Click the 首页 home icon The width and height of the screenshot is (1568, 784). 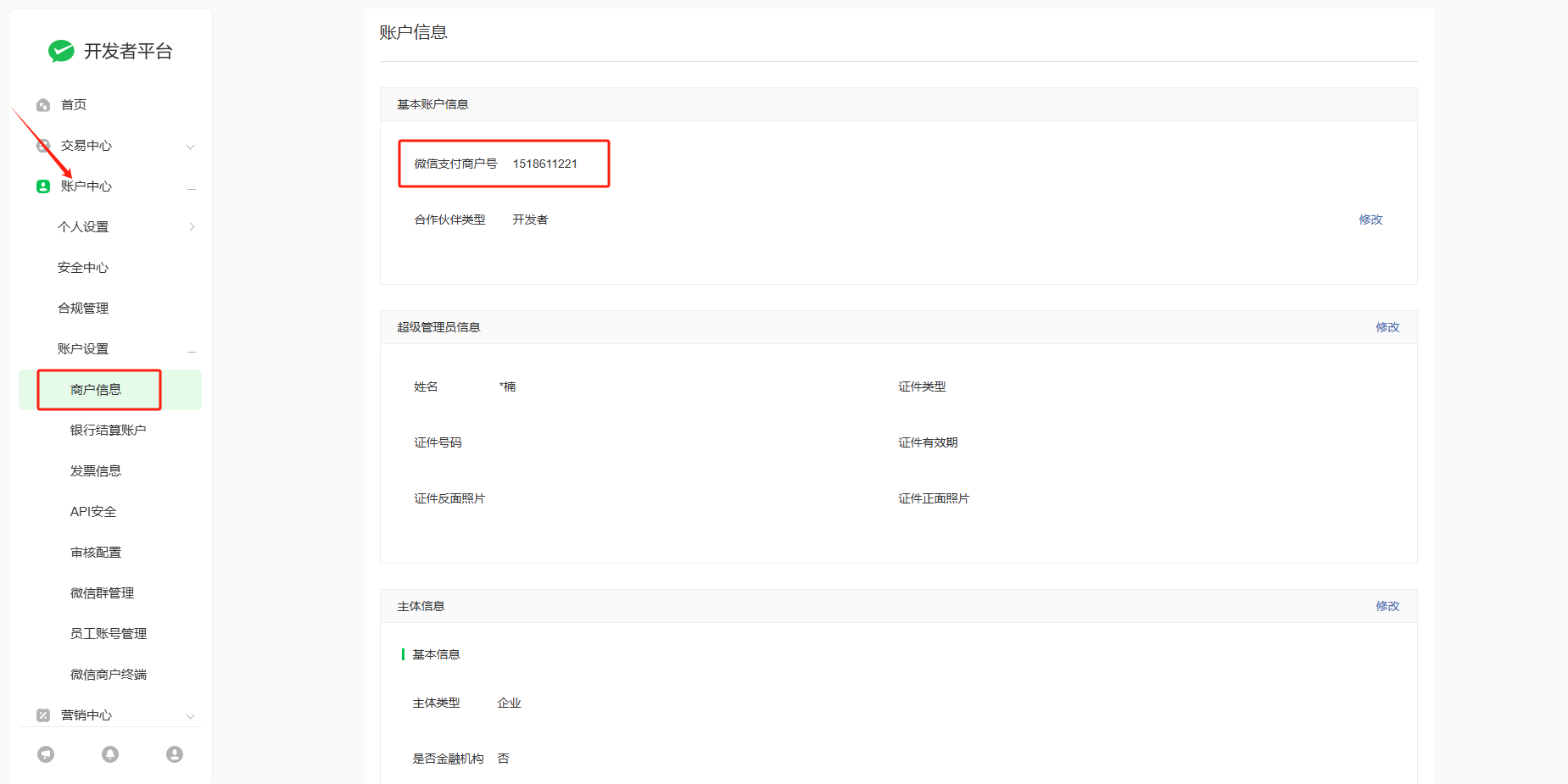click(43, 105)
